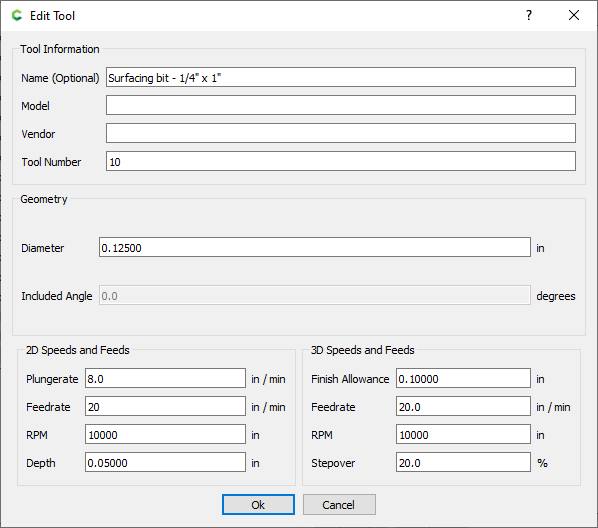Click the Carbide Create app icon in title bar
The height and width of the screenshot is (528, 598).
tap(17, 16)
